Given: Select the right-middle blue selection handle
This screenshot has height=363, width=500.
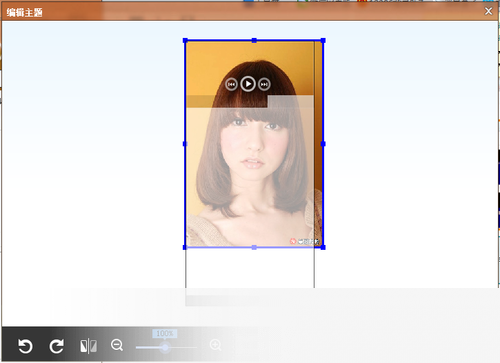Looking at the screenshot, I should click(323, 144).
